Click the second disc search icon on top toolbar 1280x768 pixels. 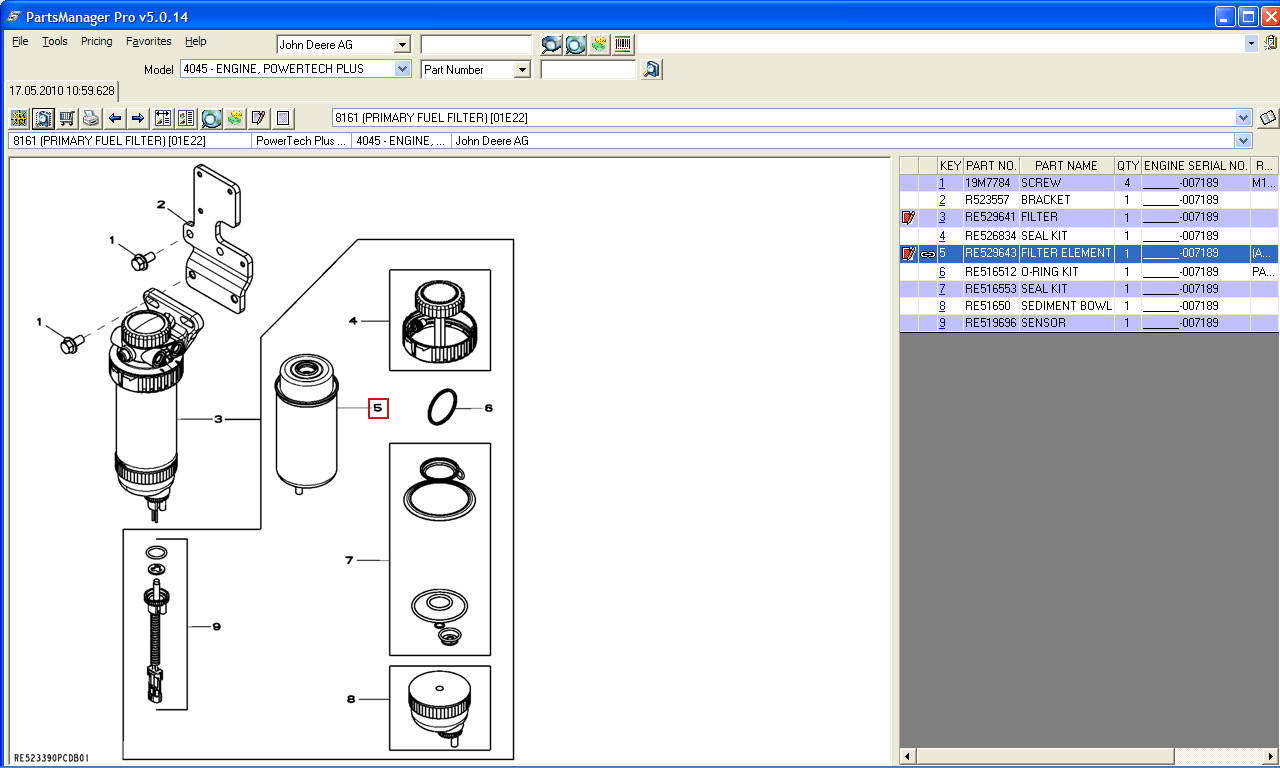[x=576, y=44]
